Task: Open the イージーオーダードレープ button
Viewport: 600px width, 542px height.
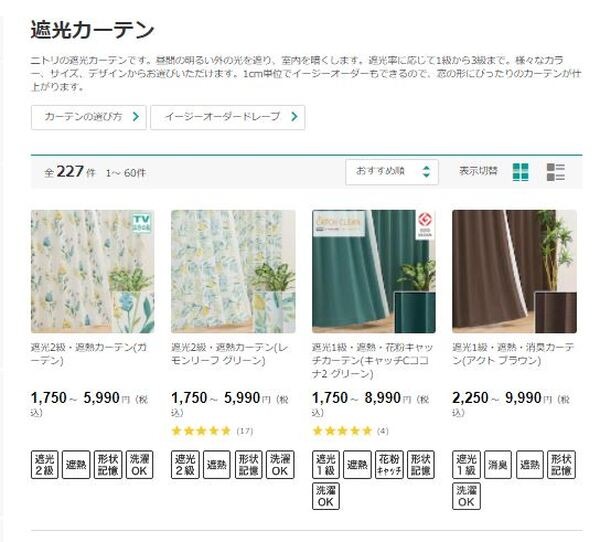Action: click(228, 117)
